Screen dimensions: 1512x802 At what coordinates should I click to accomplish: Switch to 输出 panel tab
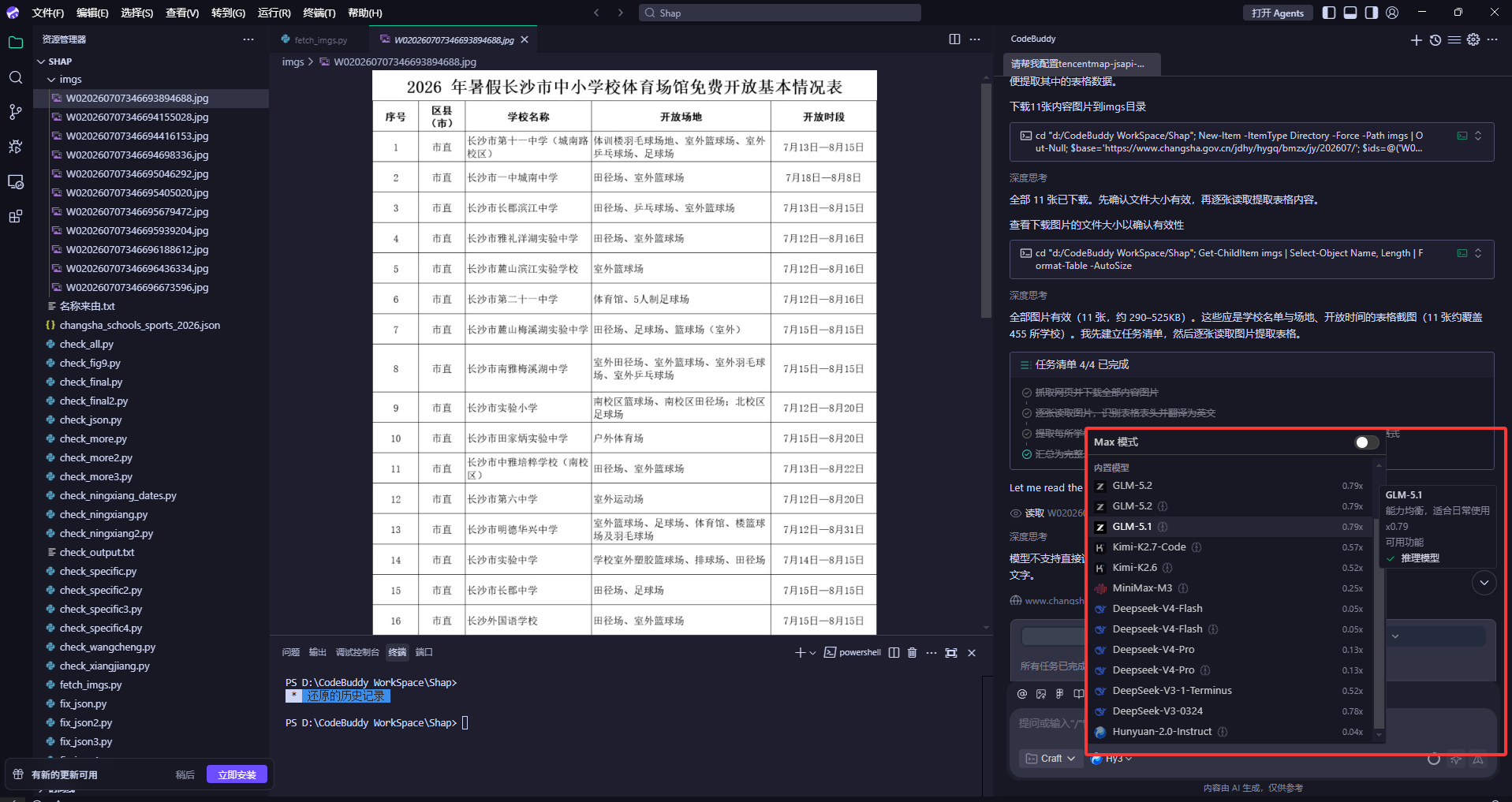point(318,652)
